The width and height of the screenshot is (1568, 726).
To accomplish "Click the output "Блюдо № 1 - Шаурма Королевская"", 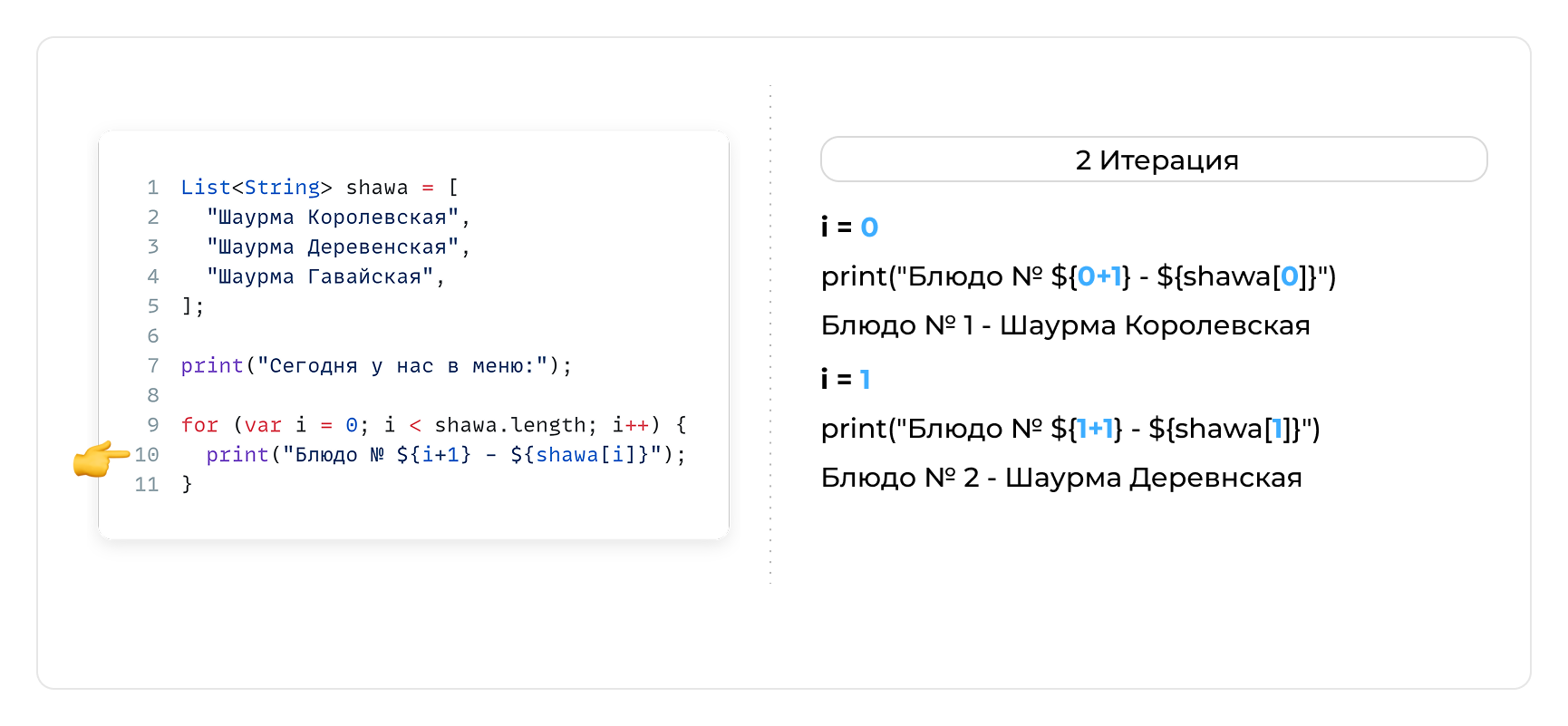I will pyautogui.click(x=1065, y=325).
